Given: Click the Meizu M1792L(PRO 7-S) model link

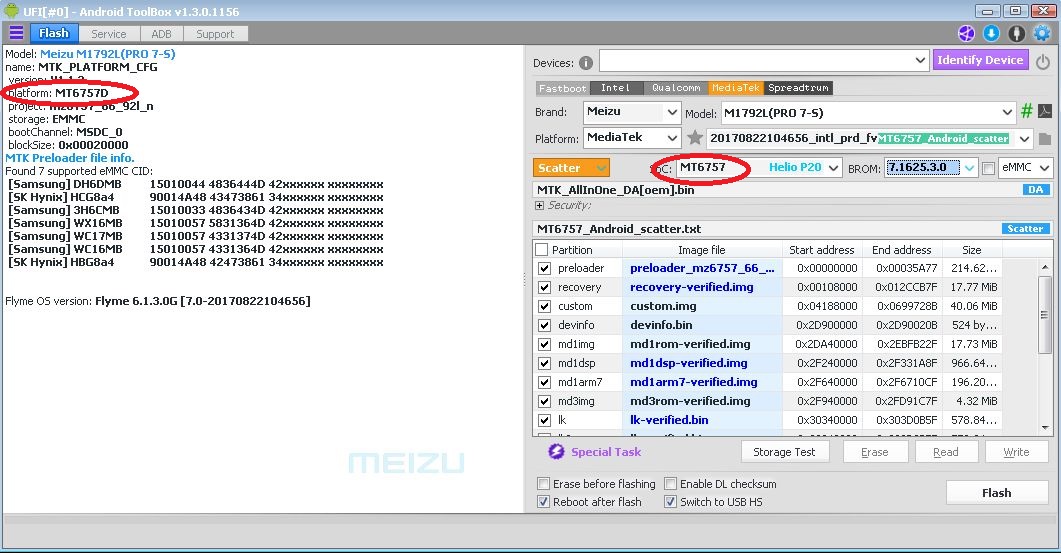Looking at the screenshot, I should [108, 53].
